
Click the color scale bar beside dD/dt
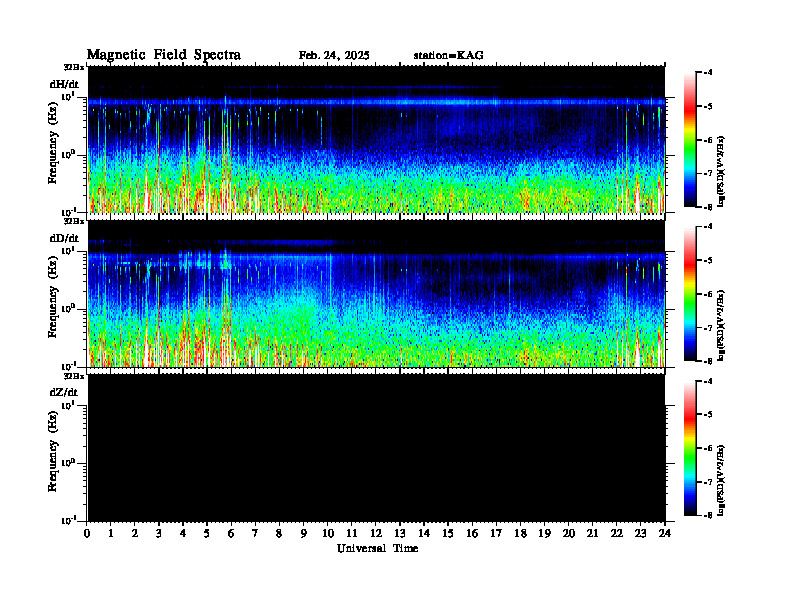tap(689, 294)
